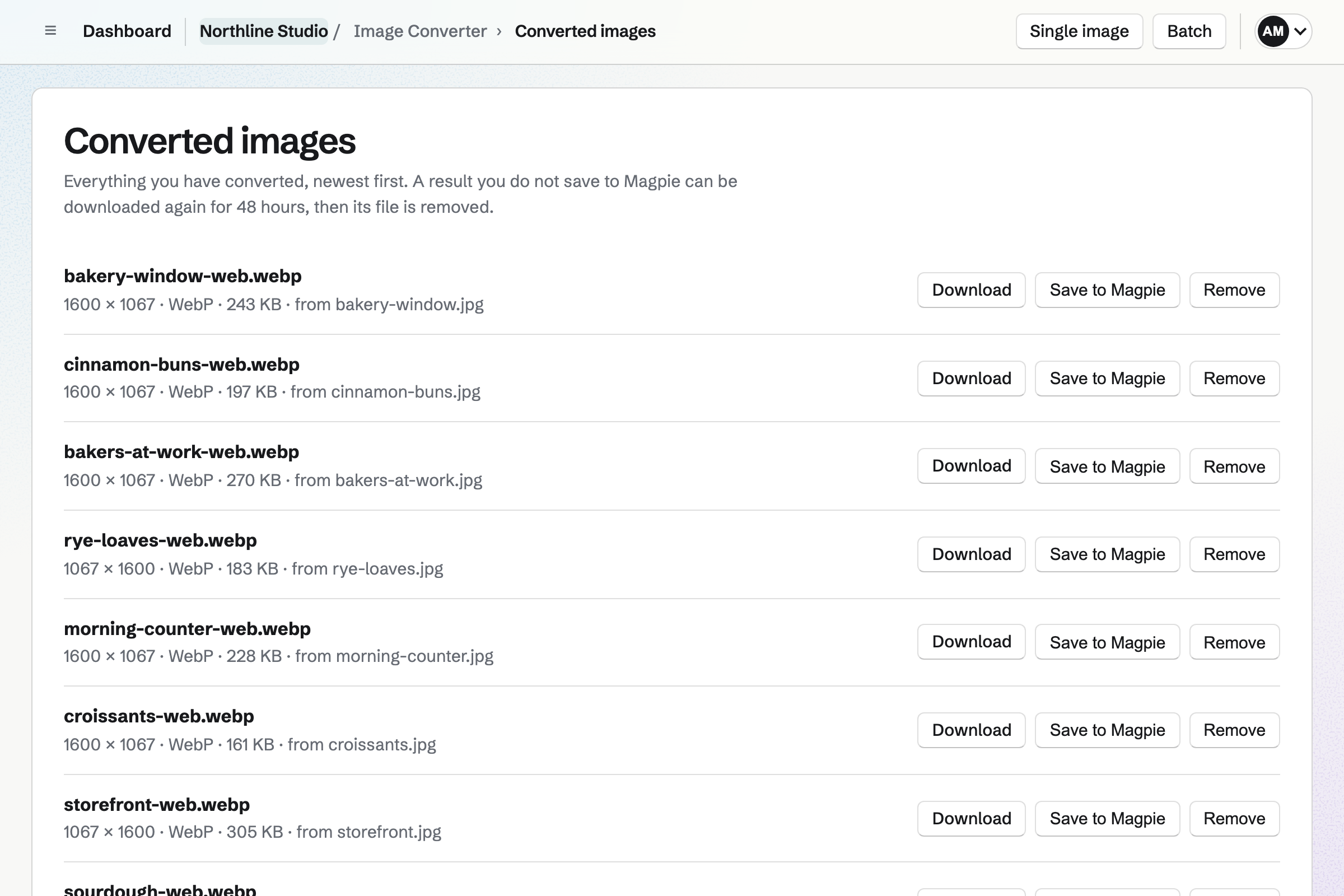Screen dimensions: 1344x896
Task: Remove bakery-window-web.webp
Action: [1234, 290]
